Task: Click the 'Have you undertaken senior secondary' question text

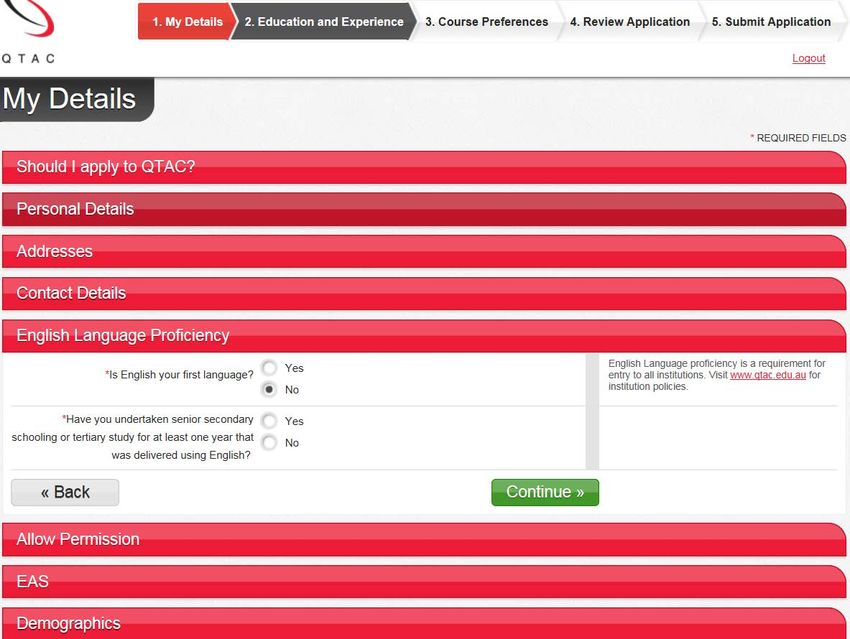Action: [133, 437]
